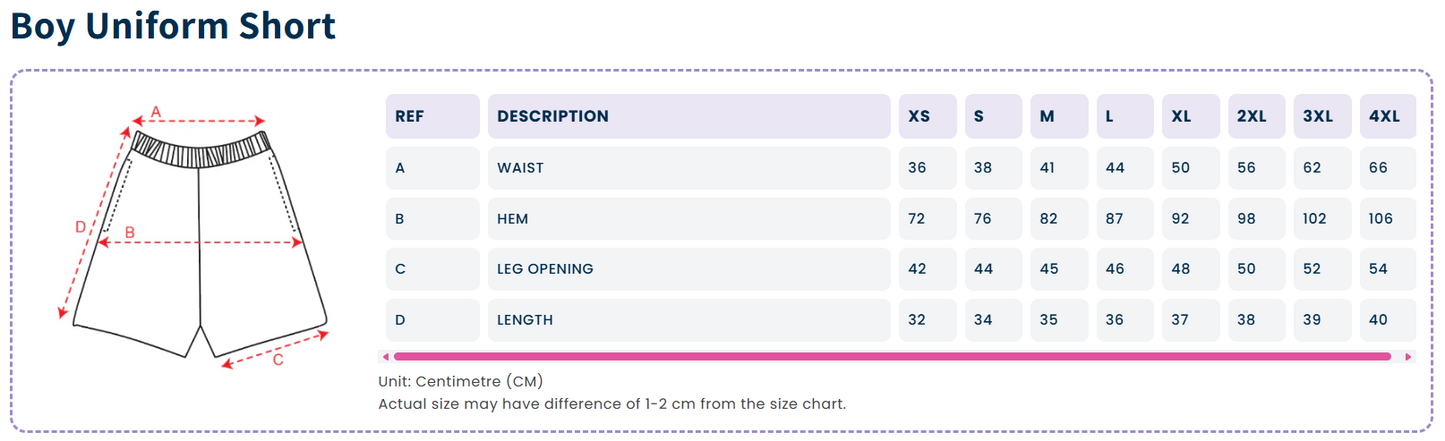Click the red B hem arrow label
Screen dimensions: 1445x441
click(x=129, y=232)
